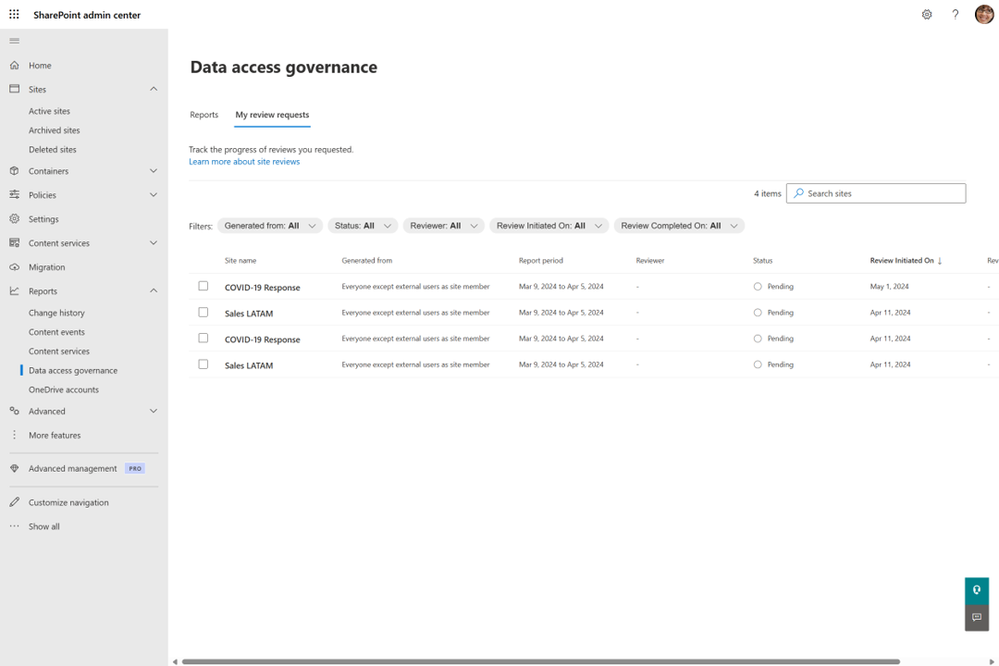
Task: Click the May 1, 2024 date cell
Action: [889, 287]
